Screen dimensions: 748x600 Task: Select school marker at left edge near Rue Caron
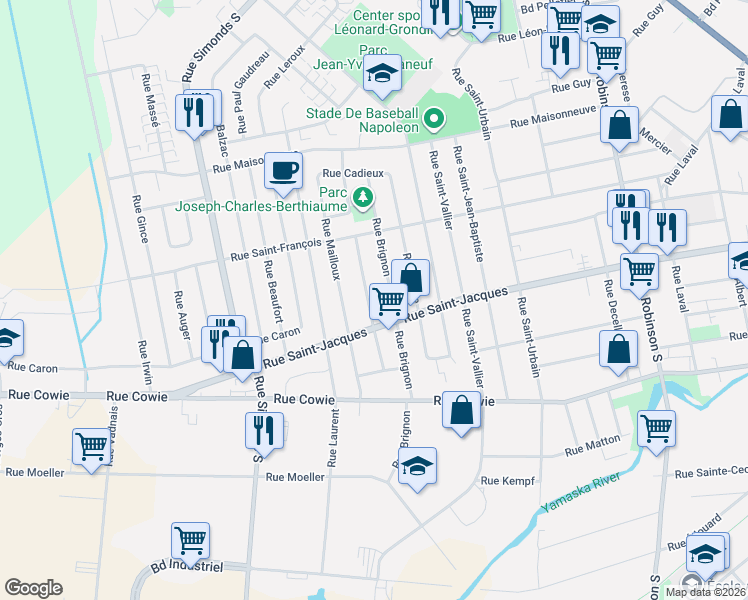click(x=7, y=339)
